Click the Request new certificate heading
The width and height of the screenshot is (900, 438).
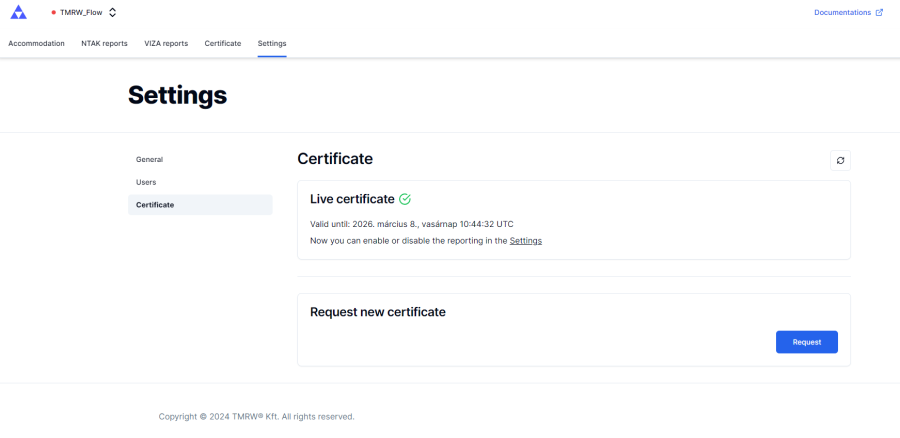(378, 312)
